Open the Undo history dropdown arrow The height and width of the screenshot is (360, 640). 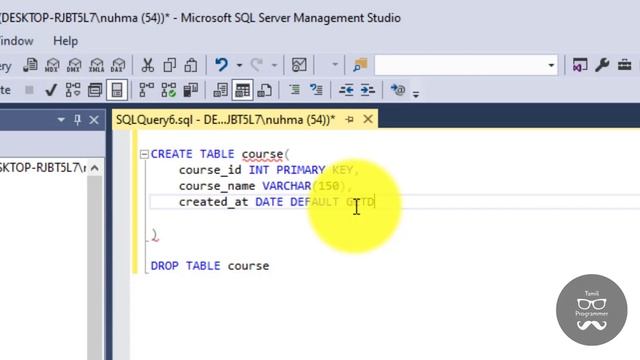[240, 65]
